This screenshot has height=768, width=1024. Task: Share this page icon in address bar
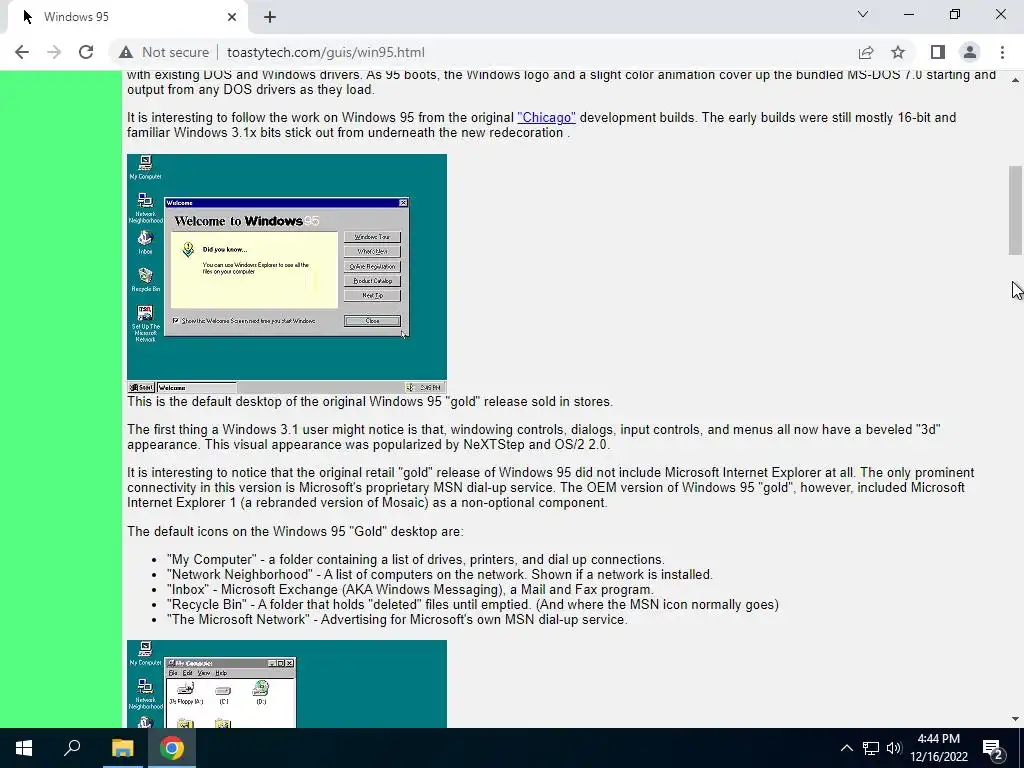[866, 52]
